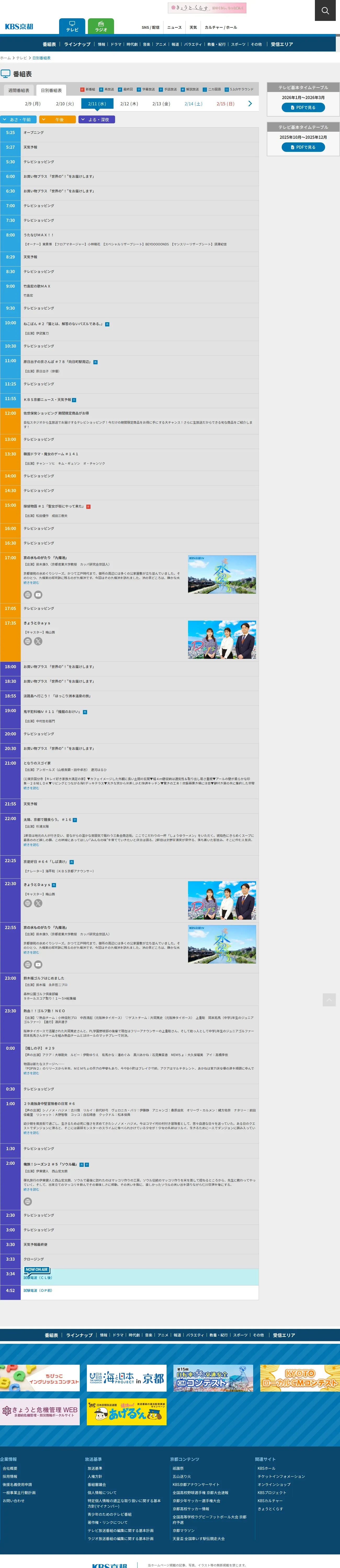Select date 2/10 (火)

pos(65,104)
